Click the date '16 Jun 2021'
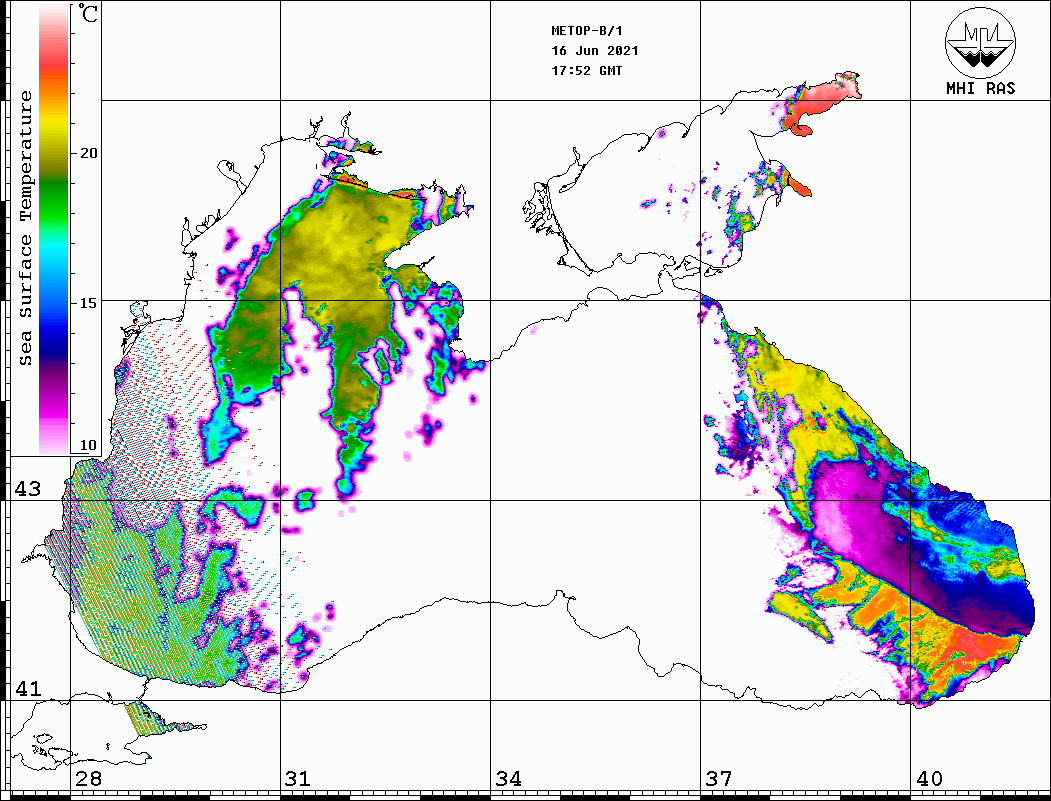 595,51
